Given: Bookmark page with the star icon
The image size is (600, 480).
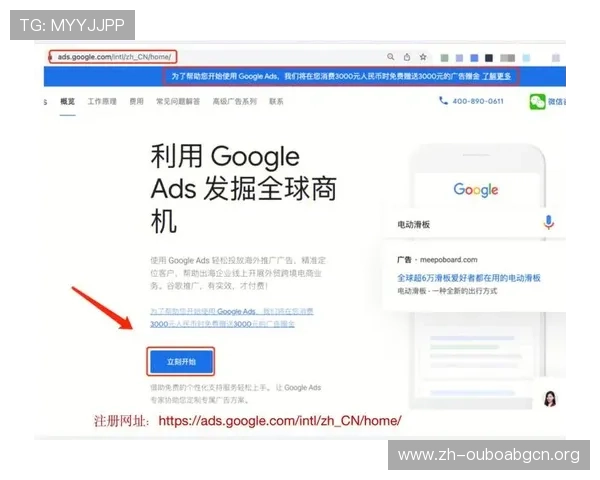Looking at the screenshot, I should click(x=423, y=57).
